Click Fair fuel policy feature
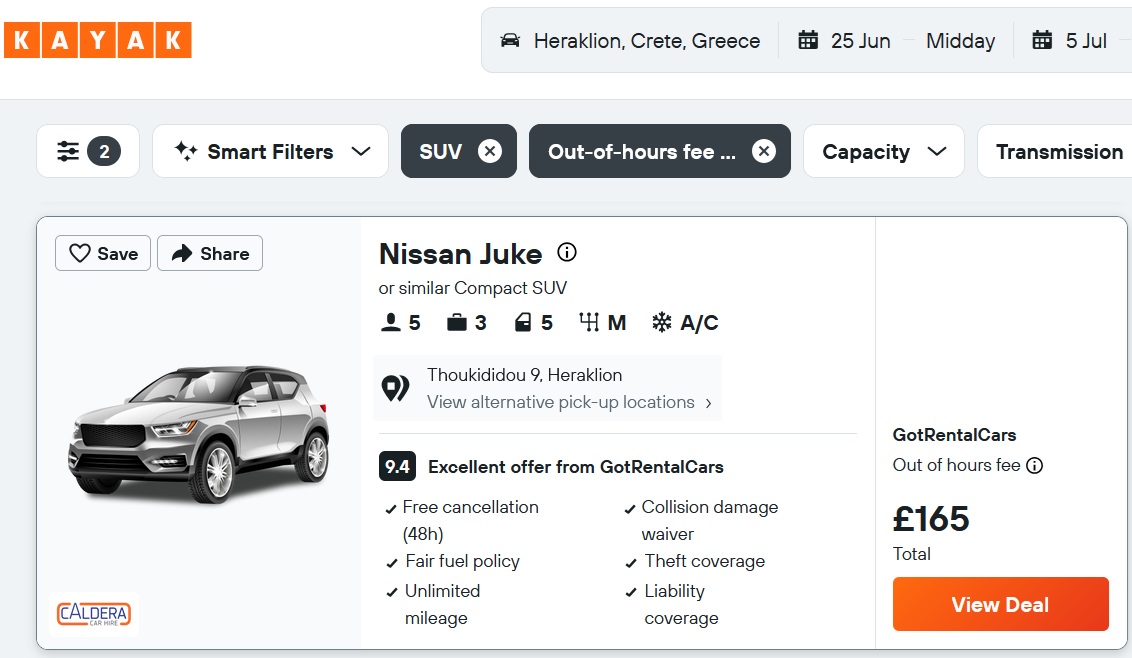 [453, 561]
